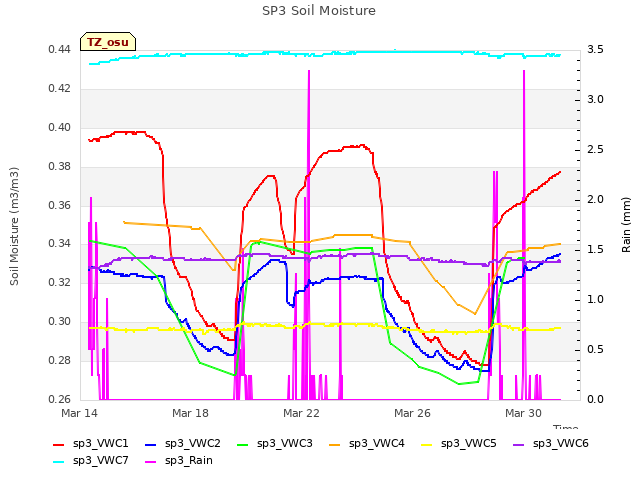Click the magenta sp3_Rain legend swatch
The width and height of the screenshot is (640, 480).
(151, 462)
